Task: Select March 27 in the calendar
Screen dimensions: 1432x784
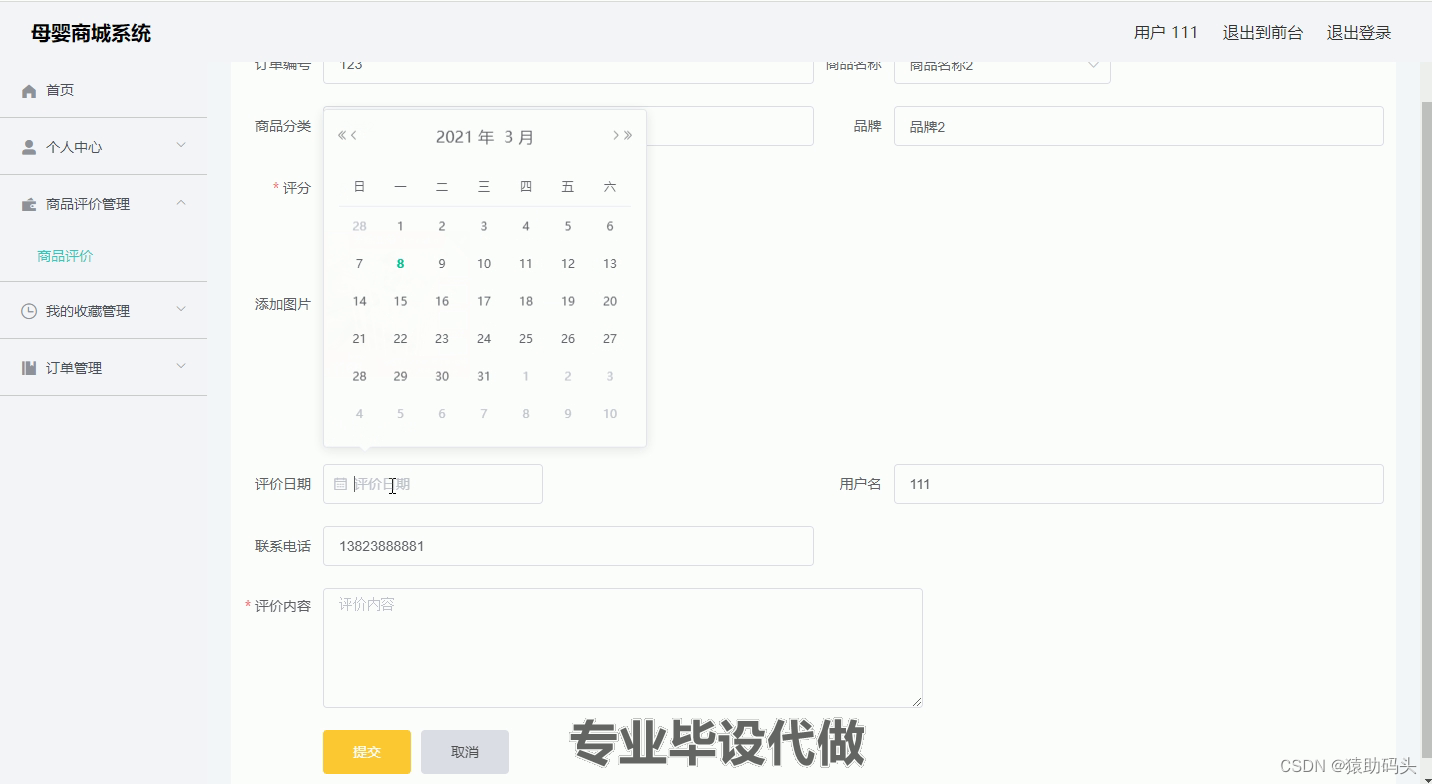Action: (x=610, y=339)
